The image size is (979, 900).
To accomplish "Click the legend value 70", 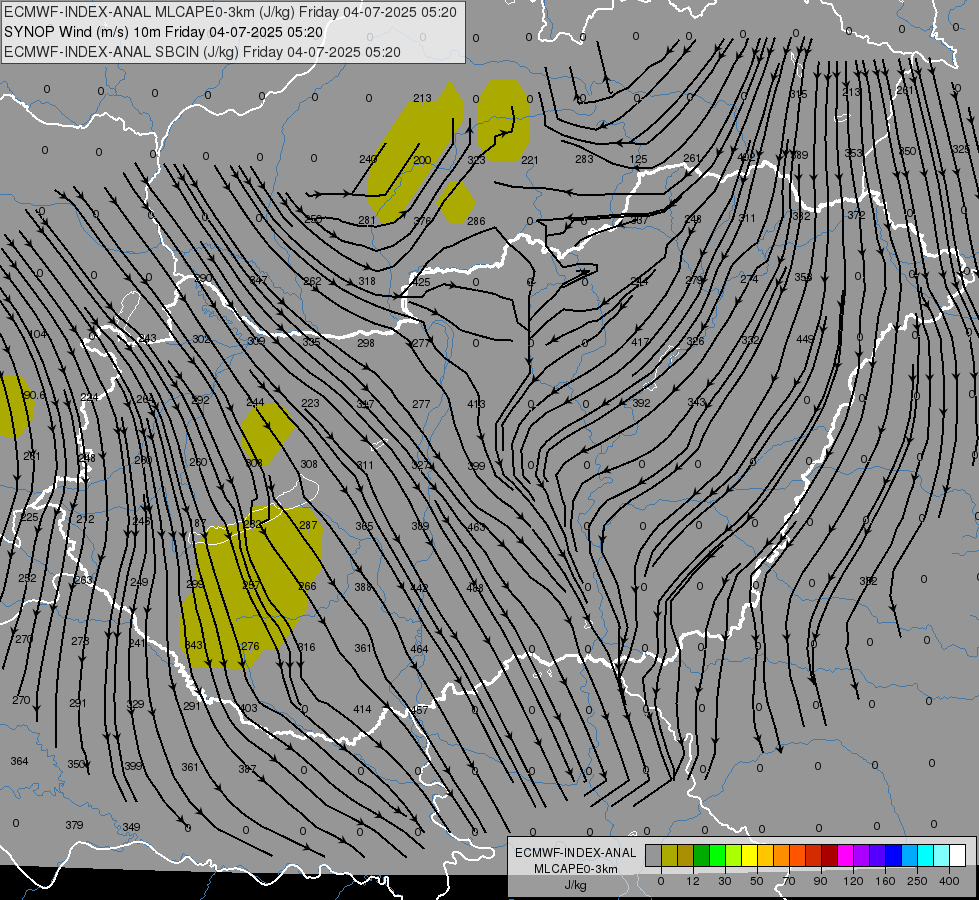I will (x=789, y=881).
